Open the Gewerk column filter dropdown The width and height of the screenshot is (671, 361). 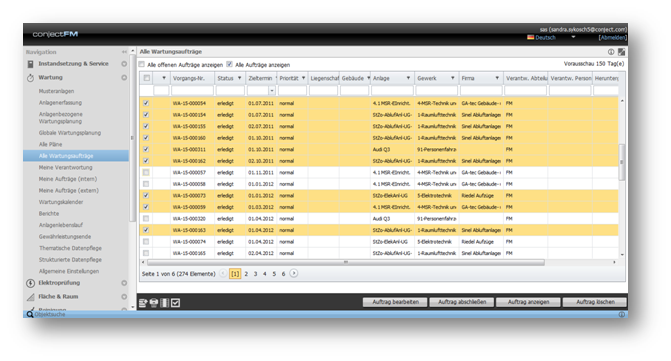point(452,78)
